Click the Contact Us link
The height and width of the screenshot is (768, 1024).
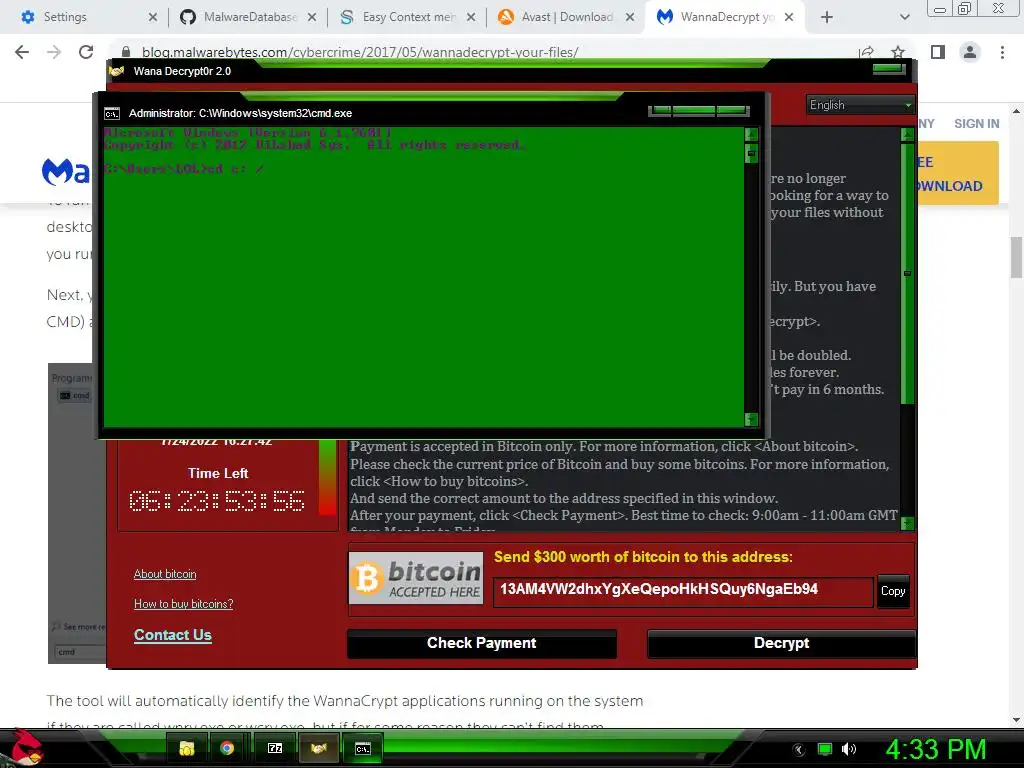tap(172, 635)
